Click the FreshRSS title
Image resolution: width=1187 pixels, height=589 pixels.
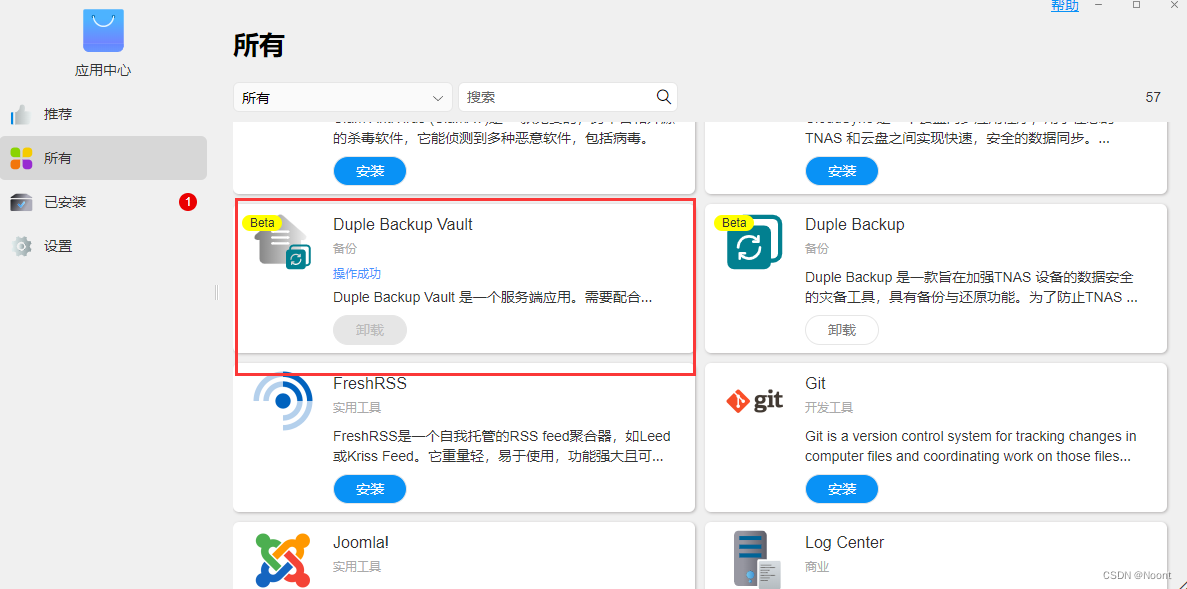(x=370, y=383)
